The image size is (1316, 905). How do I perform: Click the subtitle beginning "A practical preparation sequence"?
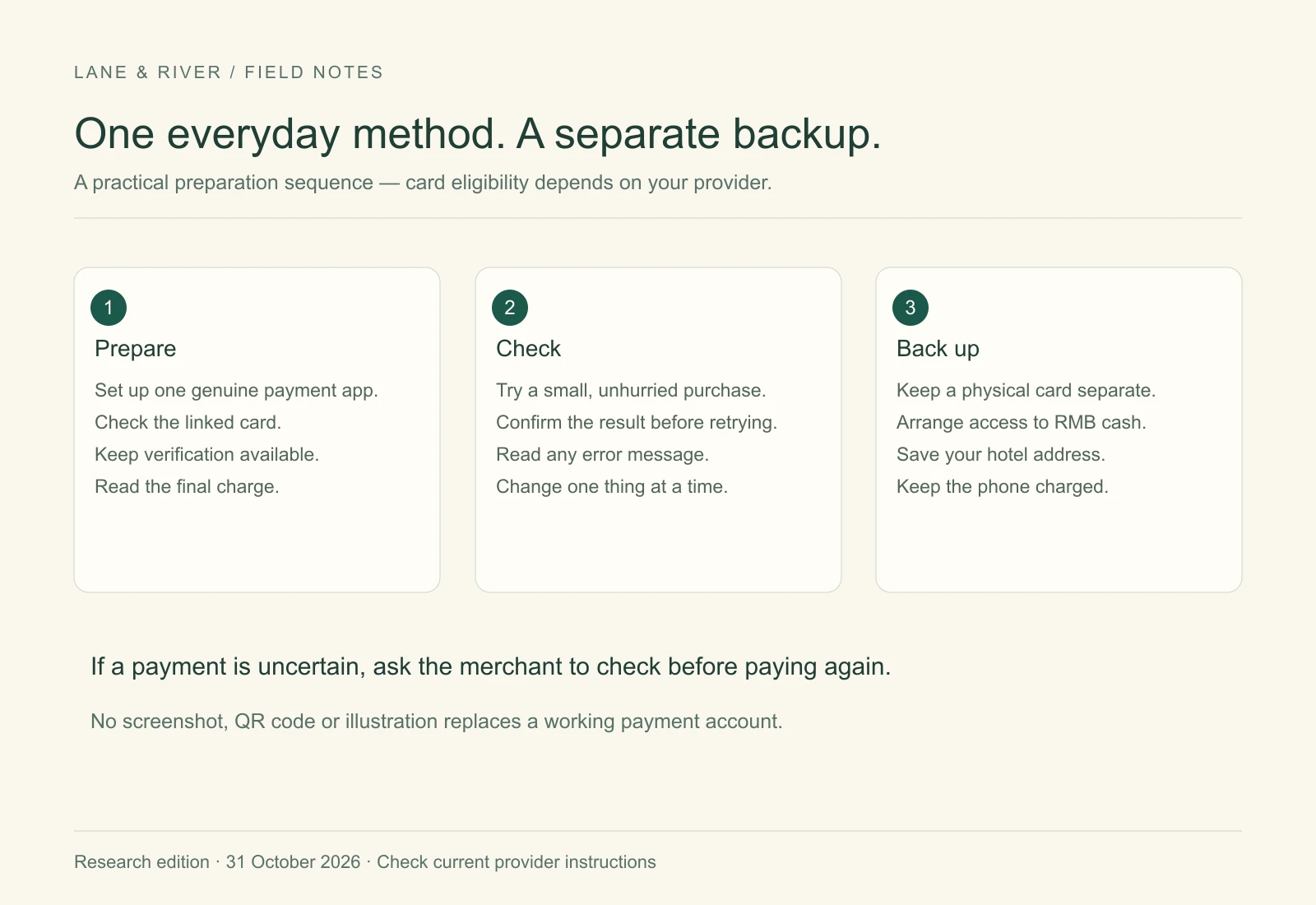[x=423, y=183]
